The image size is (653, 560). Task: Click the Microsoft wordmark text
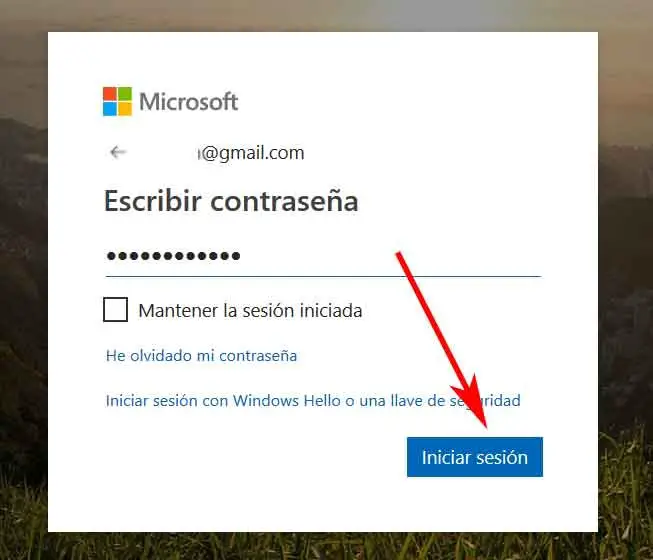coord(189,102)
